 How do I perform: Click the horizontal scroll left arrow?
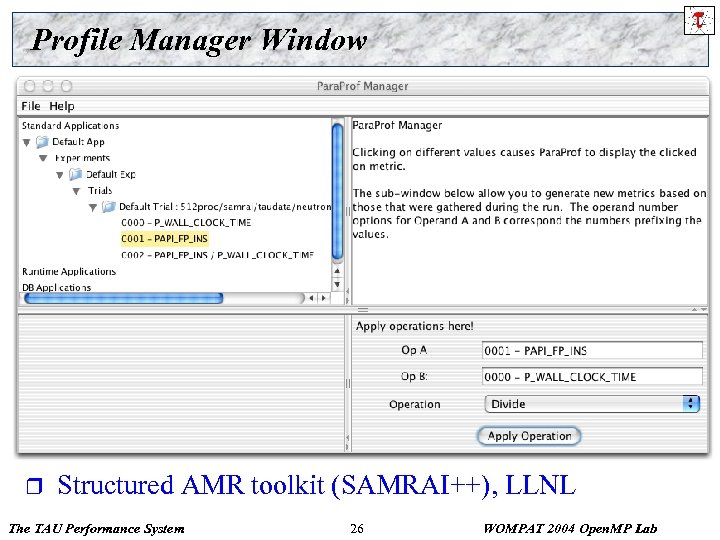[x=311, y=298]
